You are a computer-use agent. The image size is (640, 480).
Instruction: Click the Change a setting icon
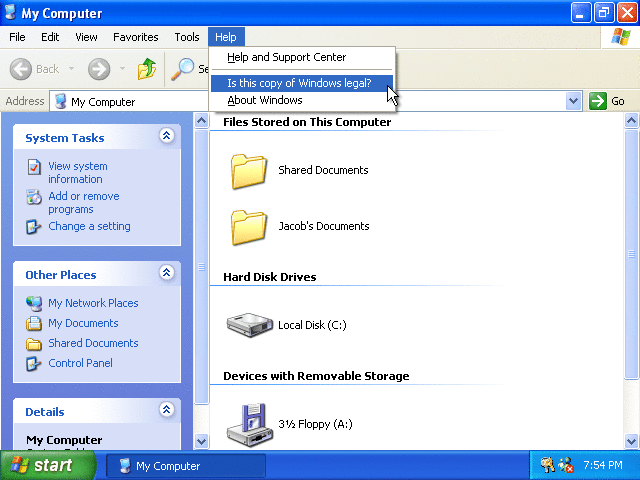click(33, 227)
